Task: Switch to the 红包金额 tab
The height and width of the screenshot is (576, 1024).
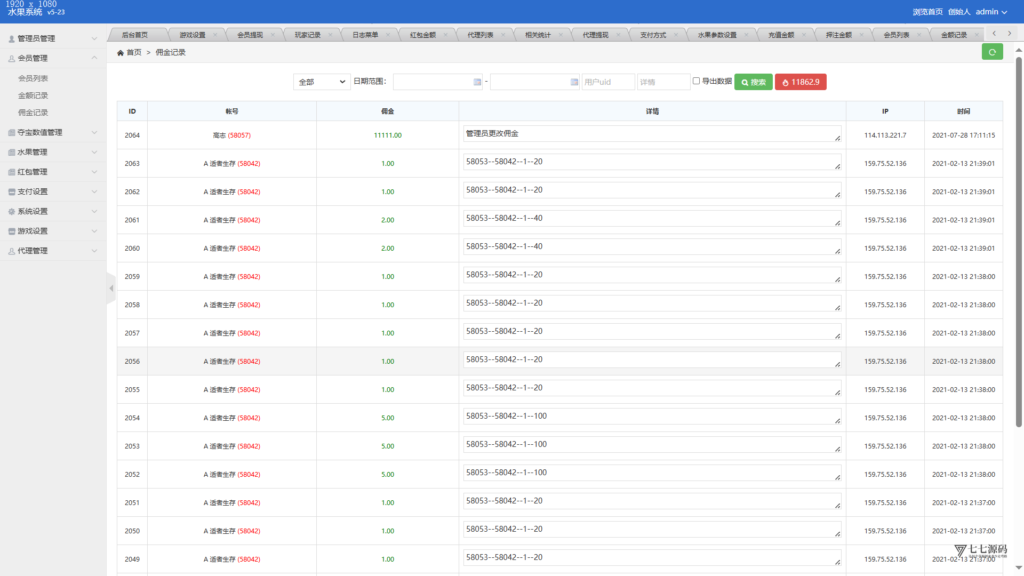Action: tap(423, 35)
